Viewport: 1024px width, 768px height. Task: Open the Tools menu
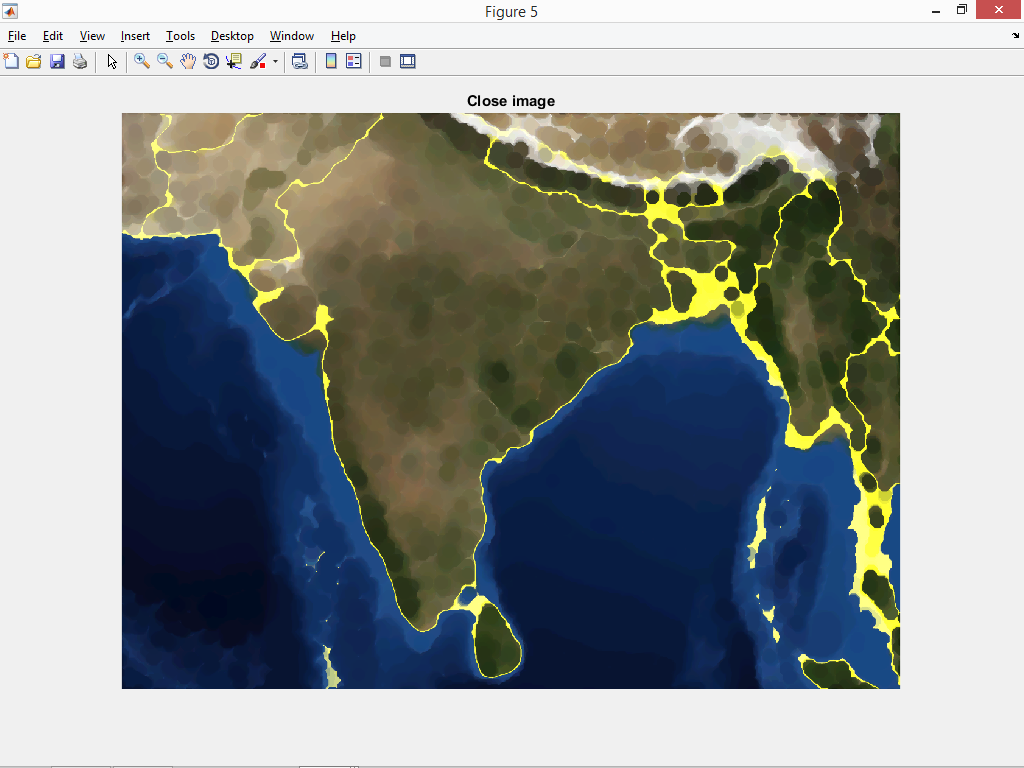pyautogui.click(x=180, y=36)
